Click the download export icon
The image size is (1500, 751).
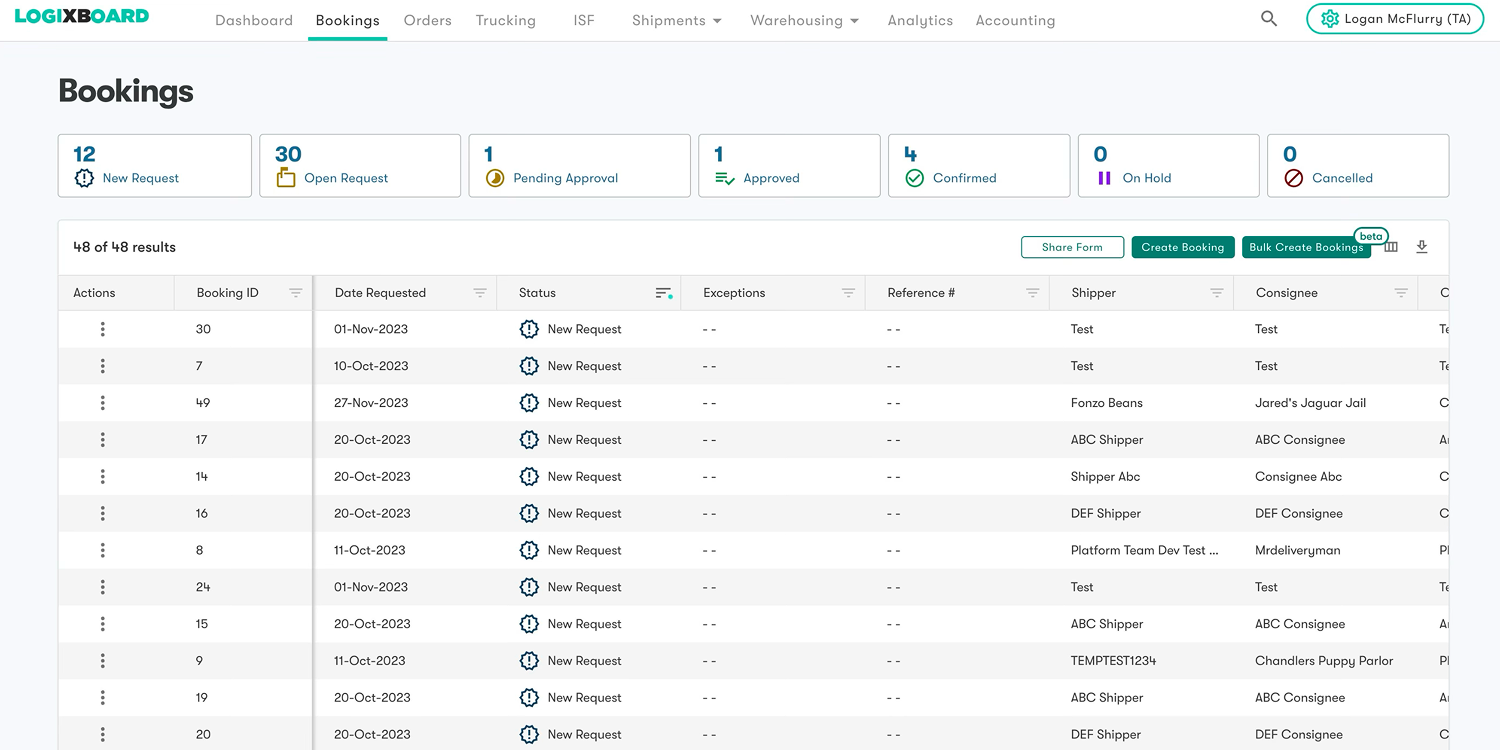[x=1422, y=247]
